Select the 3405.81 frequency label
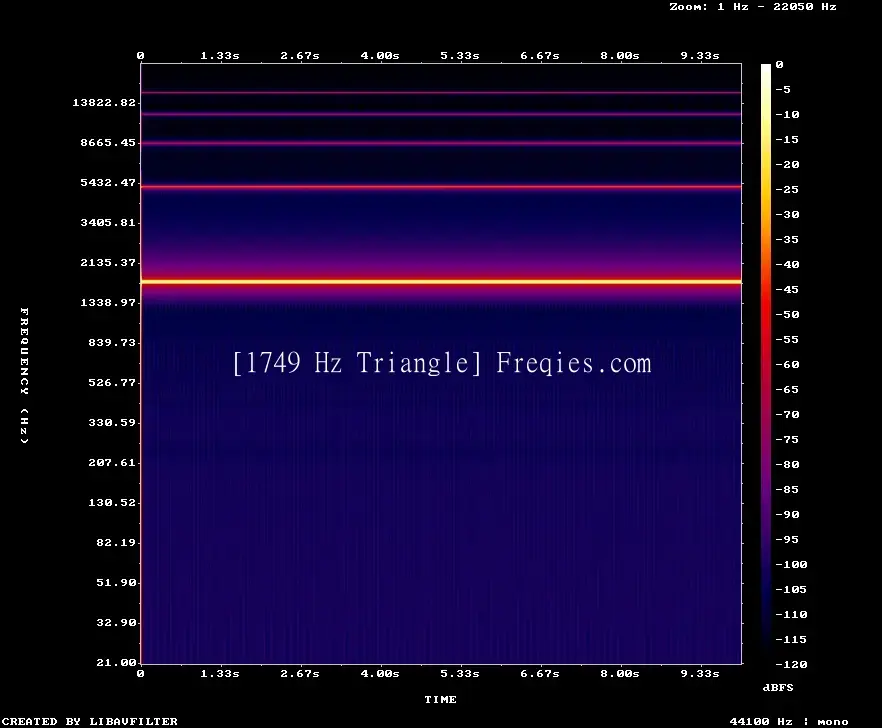This screenshot has height=728, width=882. tap(108, 222)
